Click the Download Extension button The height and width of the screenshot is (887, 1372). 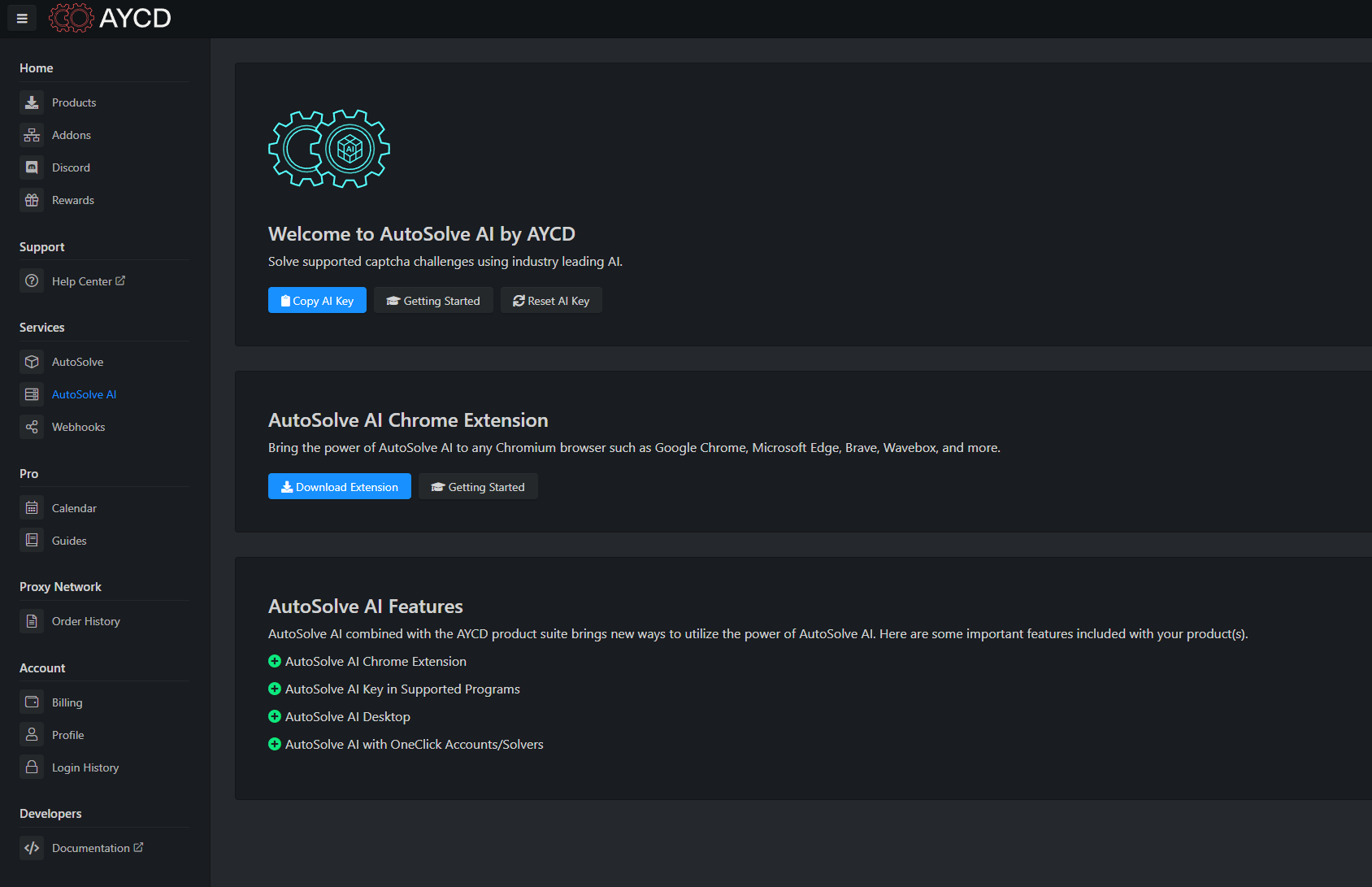click(x=339, y=487)
